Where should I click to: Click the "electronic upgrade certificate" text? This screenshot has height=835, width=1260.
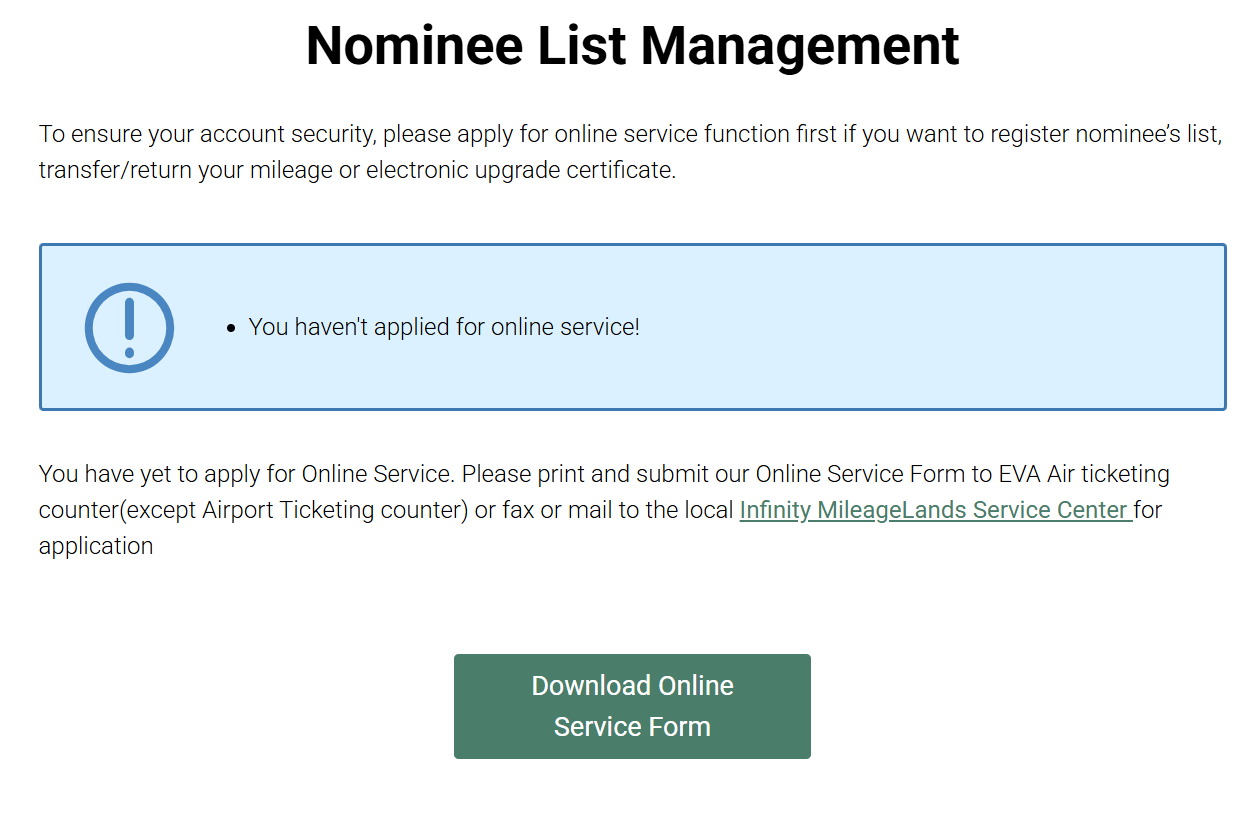pyautogui.click(x=520, y=171)
